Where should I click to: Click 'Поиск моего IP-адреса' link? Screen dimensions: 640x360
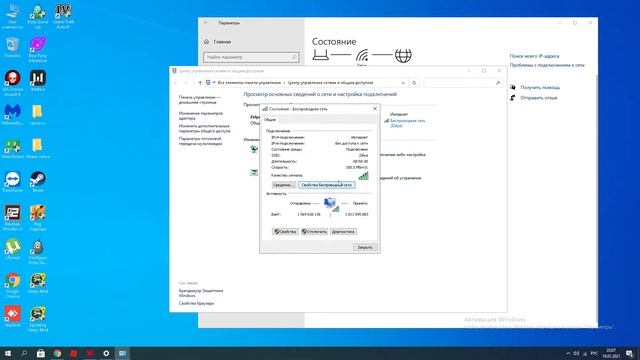534,56
